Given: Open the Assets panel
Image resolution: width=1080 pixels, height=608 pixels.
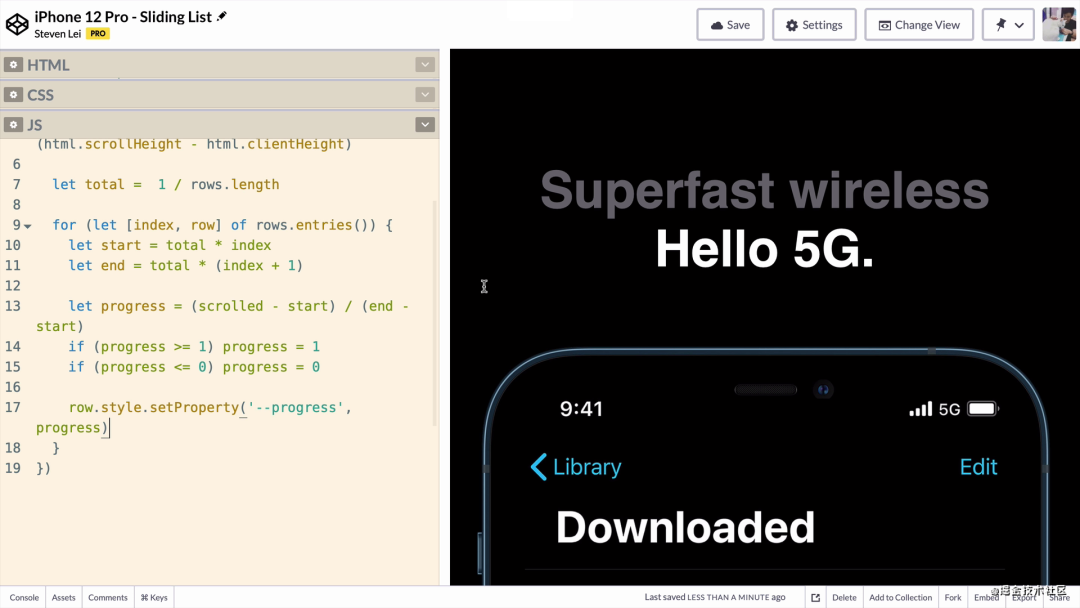Looking at the screenshot, I should click(x=63, y=597).
